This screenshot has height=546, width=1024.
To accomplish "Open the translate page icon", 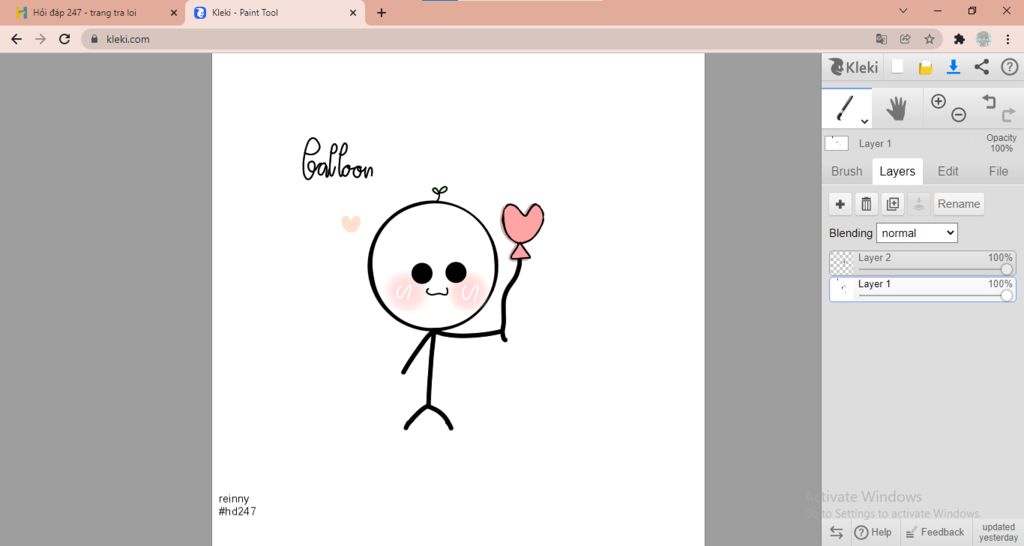I will point(881,39).
